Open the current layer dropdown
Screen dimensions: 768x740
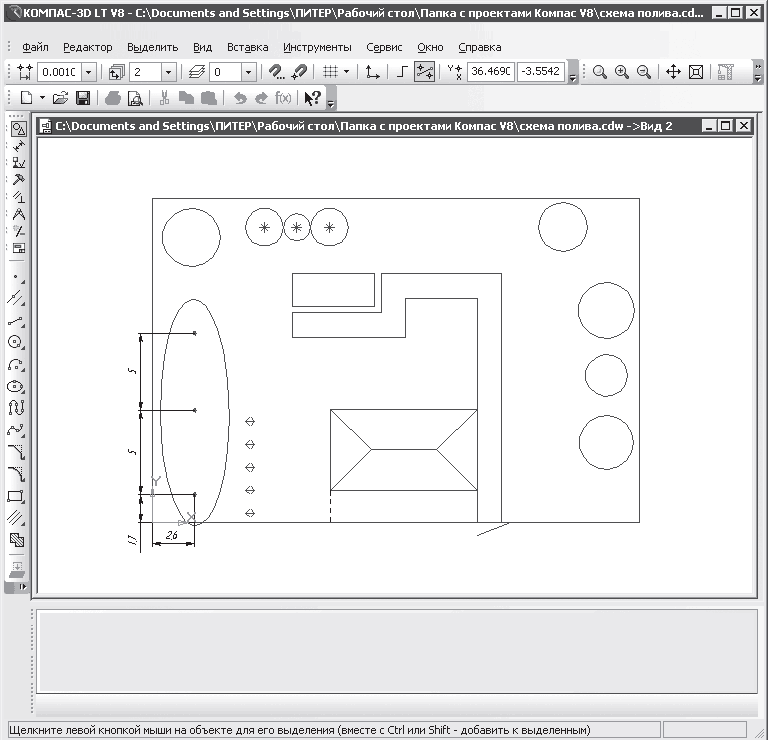coord(248,72)
